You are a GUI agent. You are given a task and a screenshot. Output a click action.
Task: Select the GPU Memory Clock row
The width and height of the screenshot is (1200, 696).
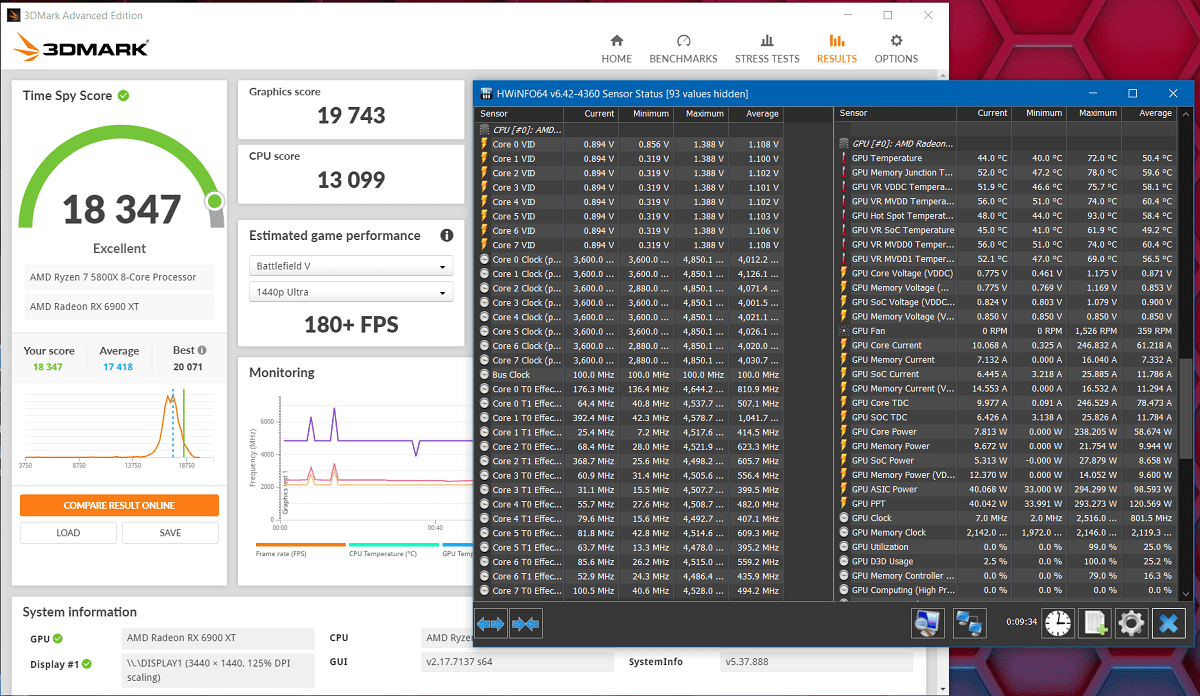click(1006, 533)
